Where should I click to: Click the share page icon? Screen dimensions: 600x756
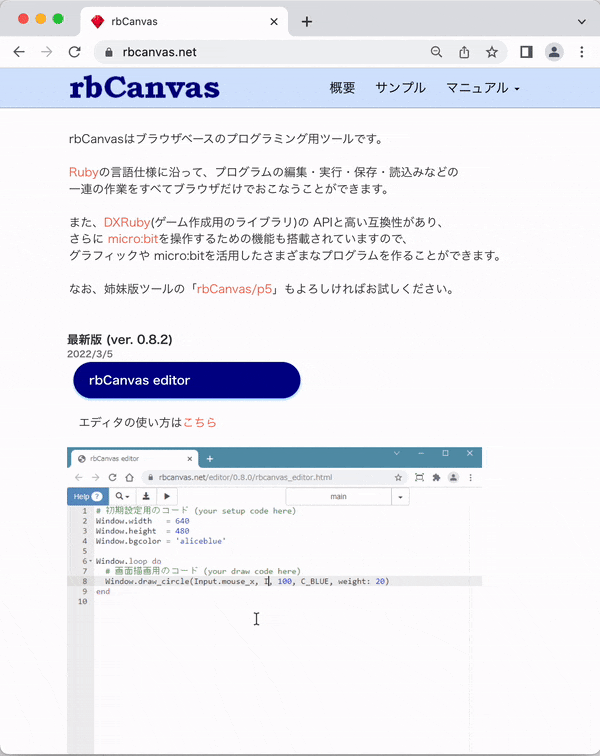464,52
